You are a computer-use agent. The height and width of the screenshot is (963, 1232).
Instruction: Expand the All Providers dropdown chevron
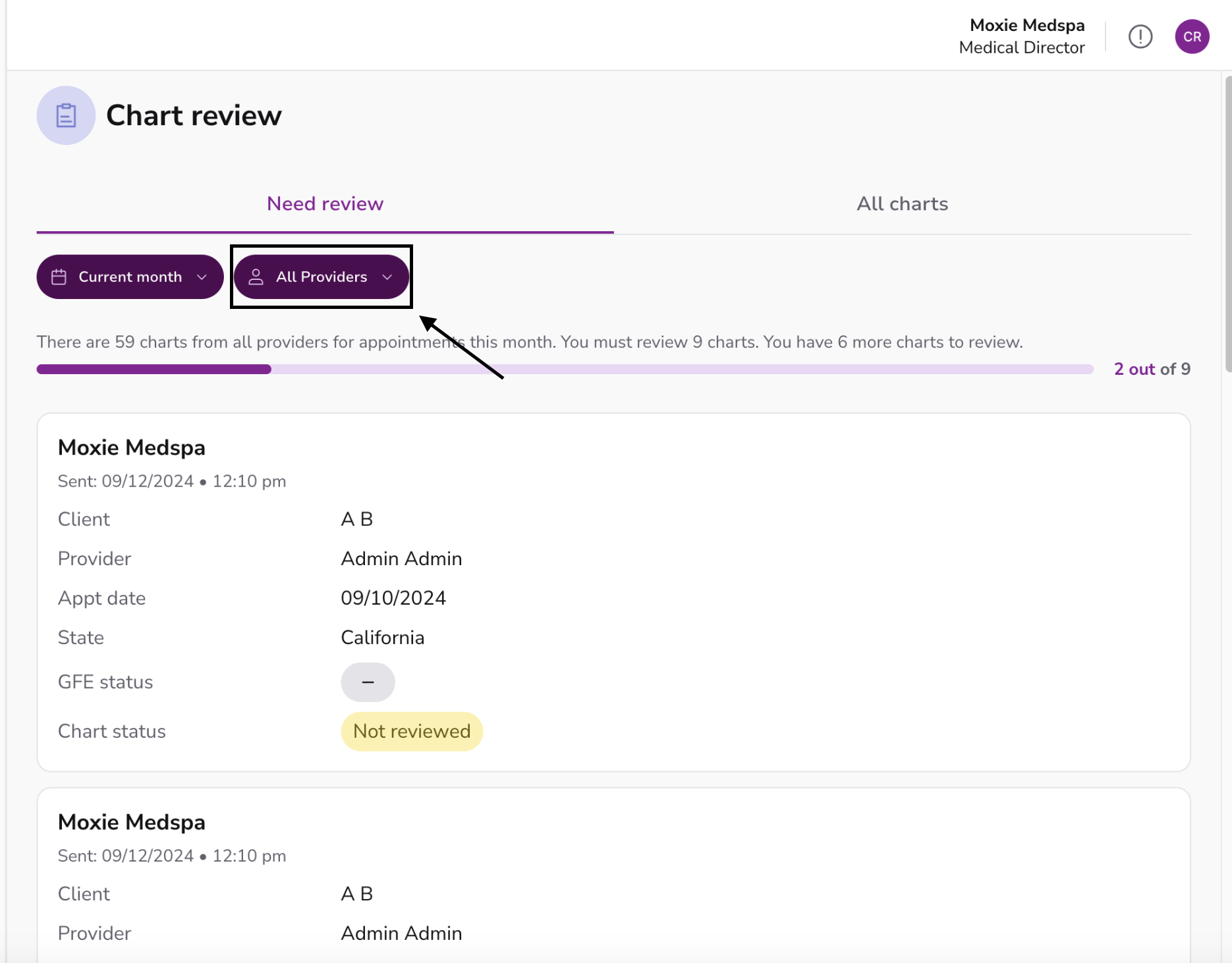(x=387, y=277)
